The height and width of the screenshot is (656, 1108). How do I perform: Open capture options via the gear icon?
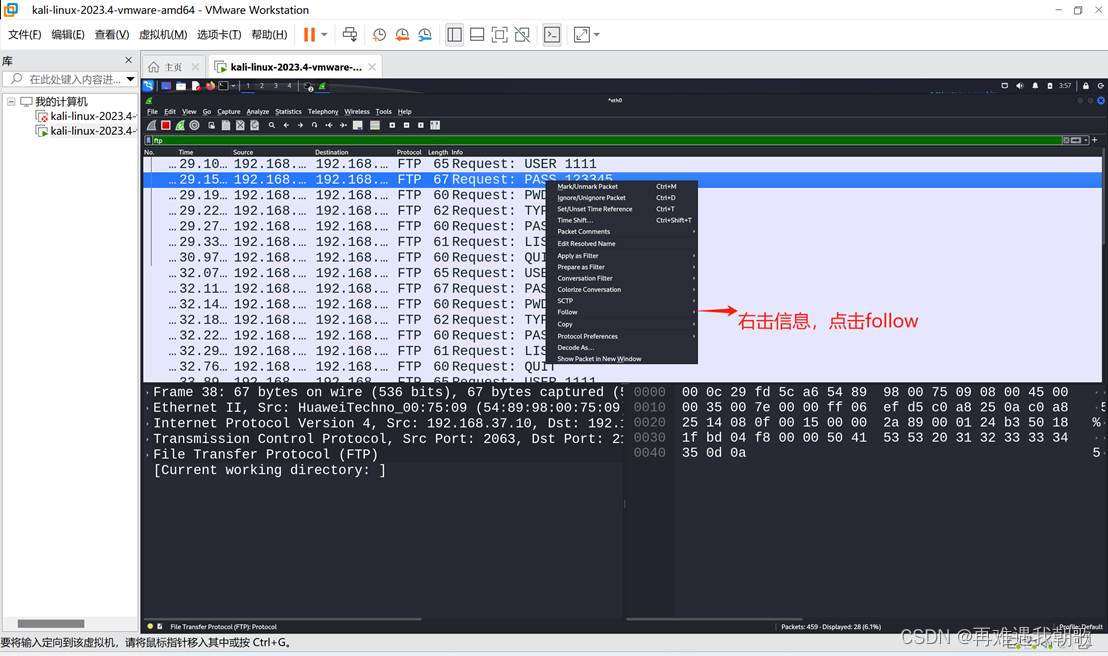[193, 125]
